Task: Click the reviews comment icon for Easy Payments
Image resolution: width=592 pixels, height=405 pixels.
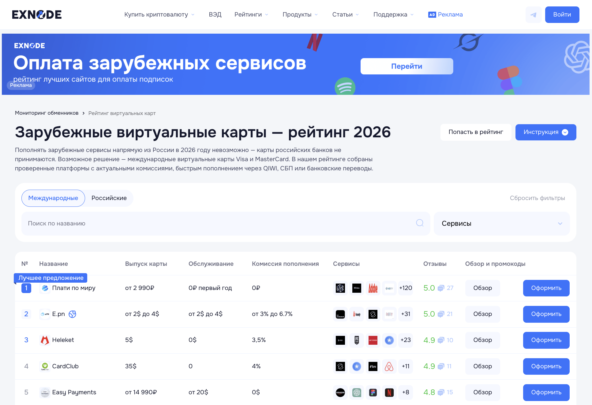Action: [x=441, y=392]
